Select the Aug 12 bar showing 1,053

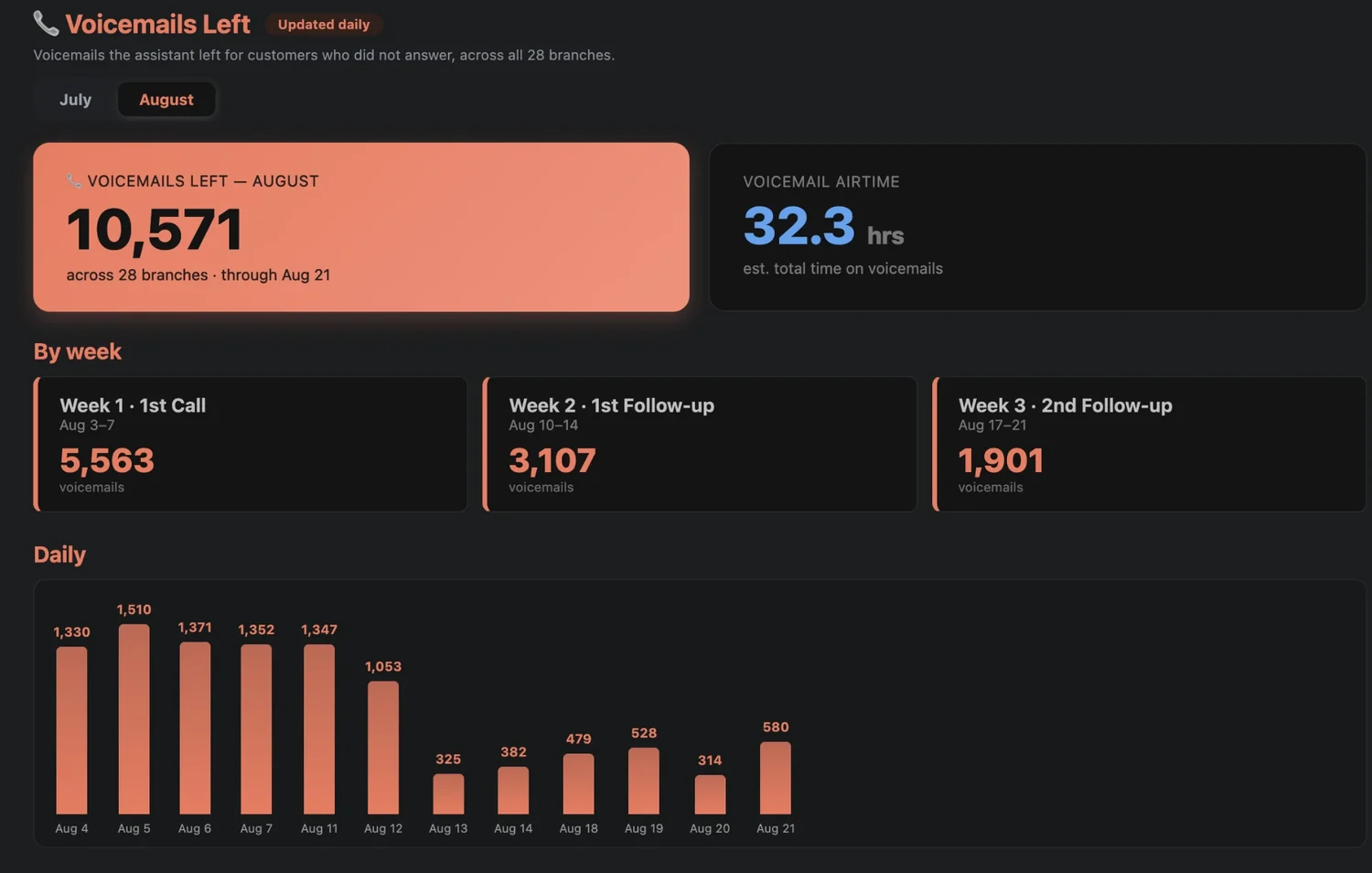383,748
